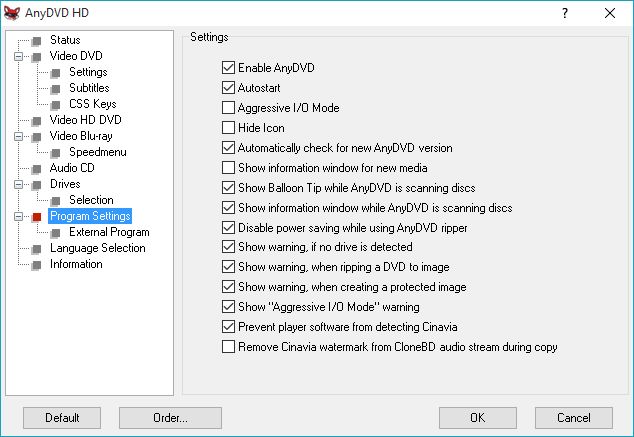Screen dimensions: 634x437
Task: Click the icon beside Language Selection
Action: pos(37,248)
